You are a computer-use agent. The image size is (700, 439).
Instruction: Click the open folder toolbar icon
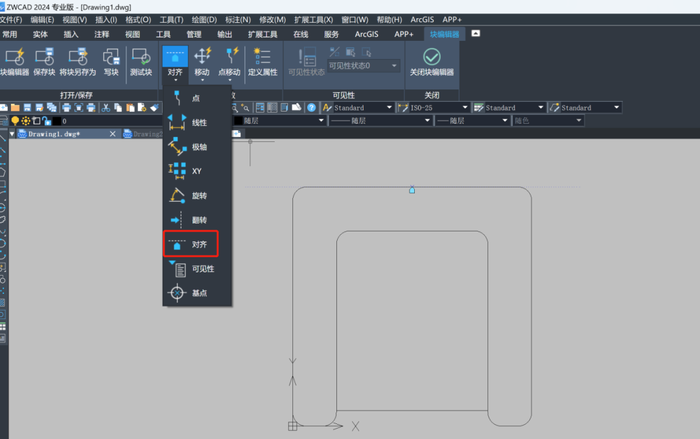(x=15, y=108)
